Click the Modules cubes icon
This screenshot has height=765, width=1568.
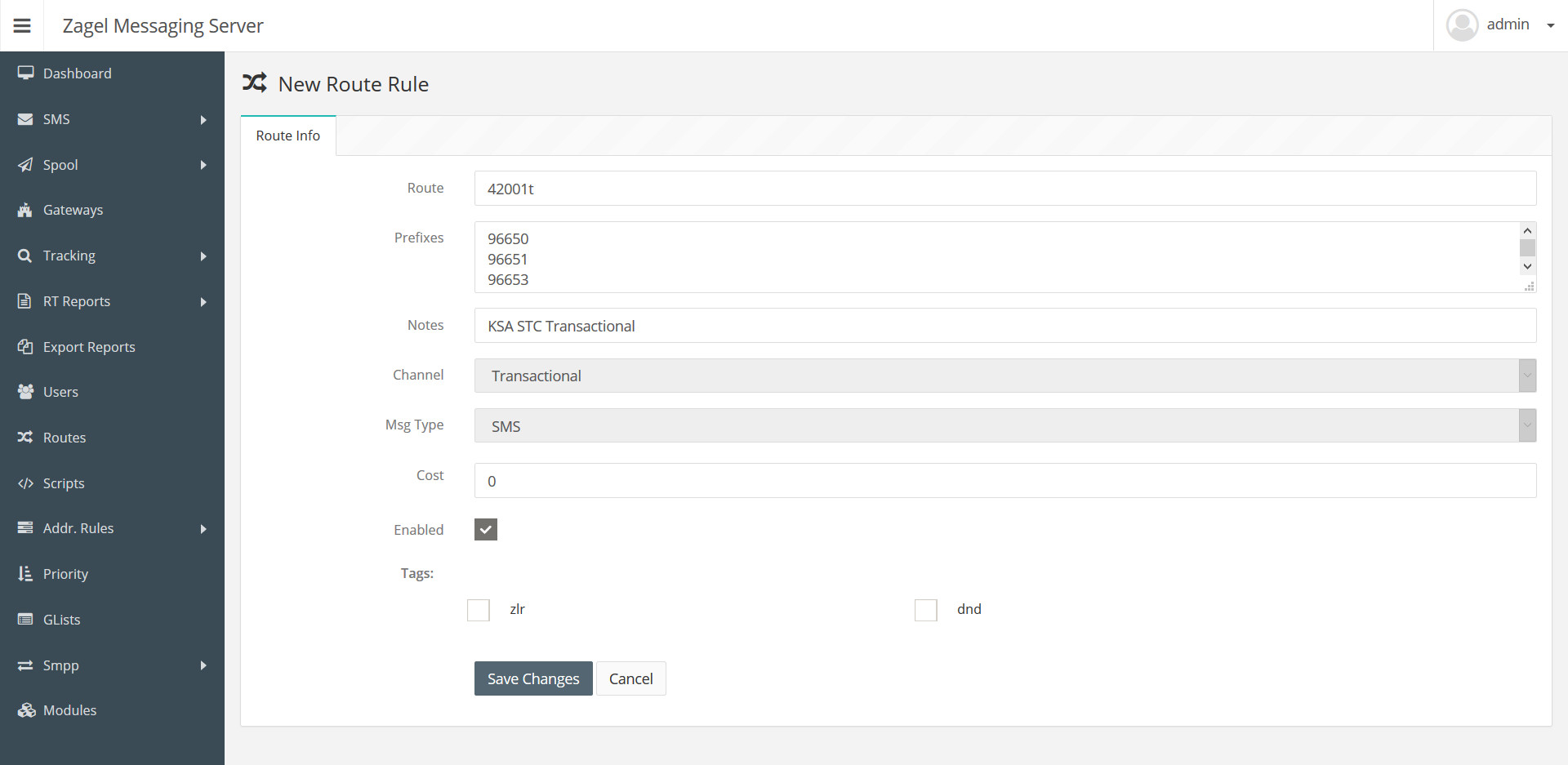coord(26,710)
